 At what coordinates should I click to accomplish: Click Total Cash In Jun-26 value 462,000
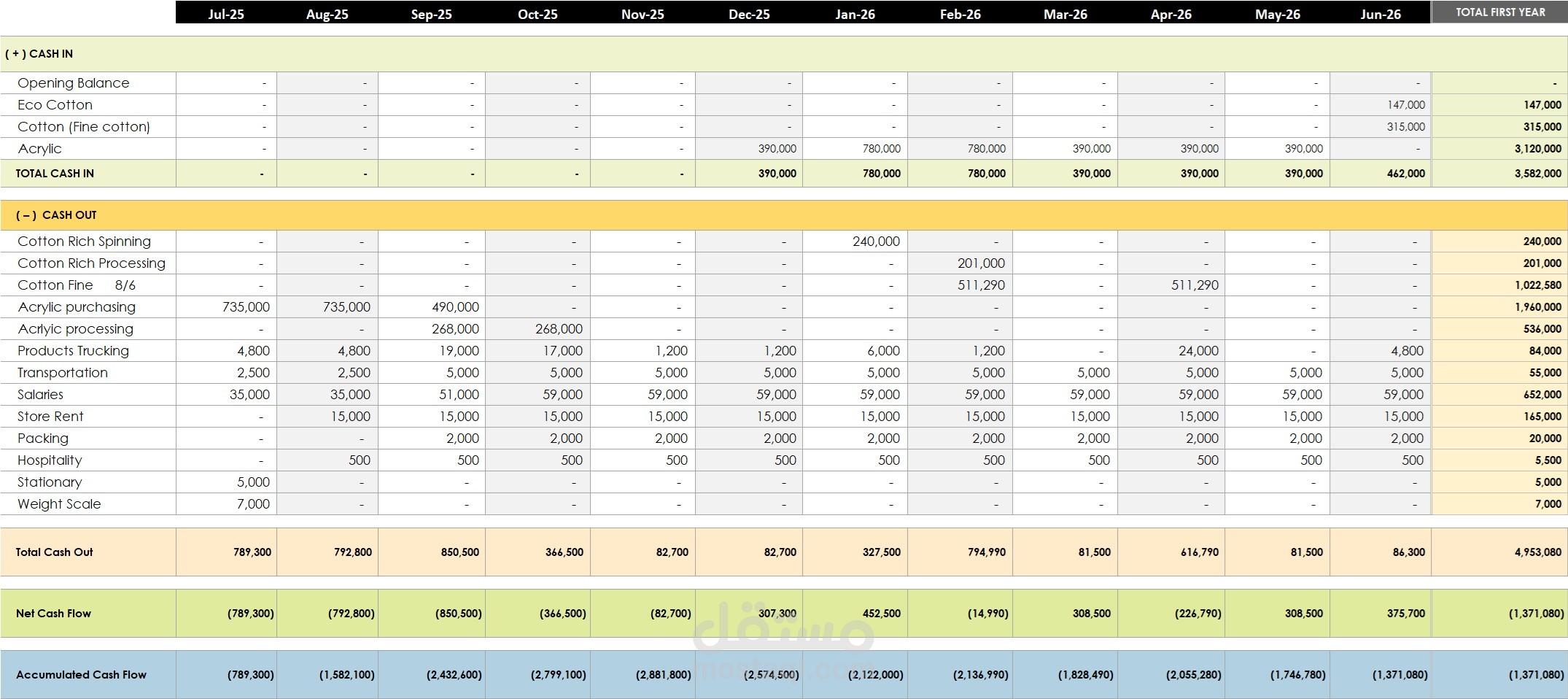pyautogui.click(x=1406, y=174)
